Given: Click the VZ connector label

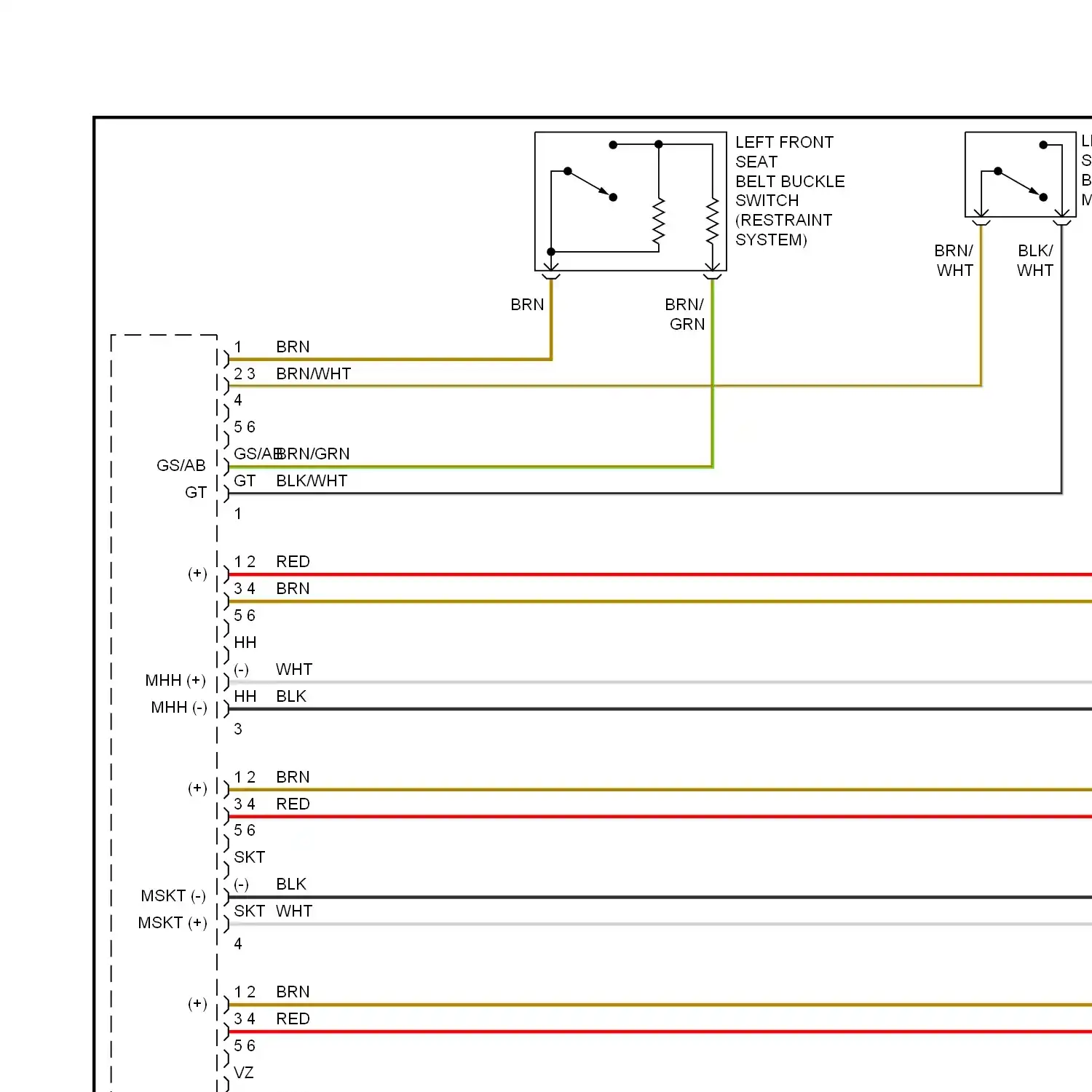Looking at the screenshot, I should 244,1072.
